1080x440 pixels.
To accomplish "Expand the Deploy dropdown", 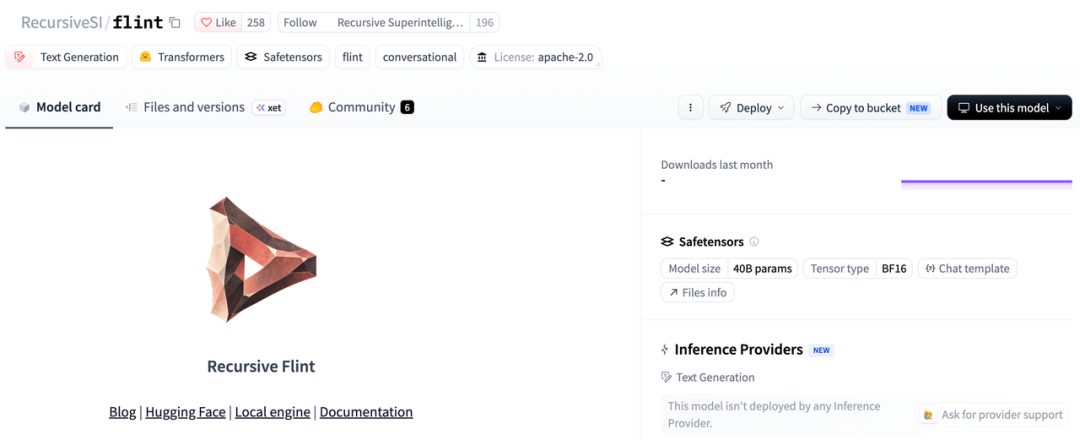I will coord(751,107).
